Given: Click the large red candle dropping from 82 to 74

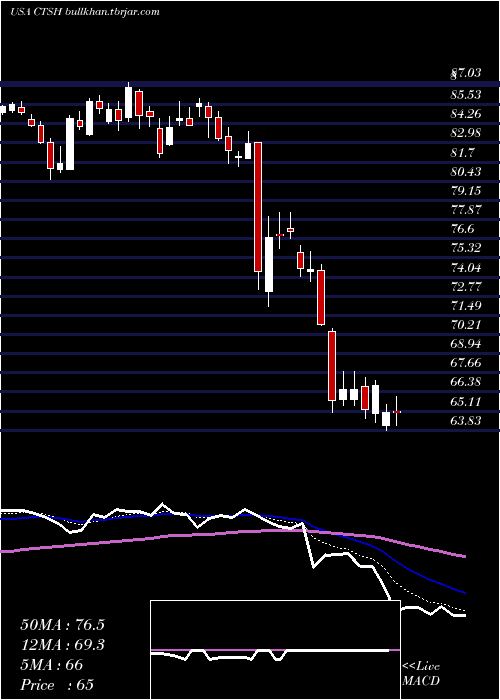Looking at the screenshot, I should click(258, 207).
